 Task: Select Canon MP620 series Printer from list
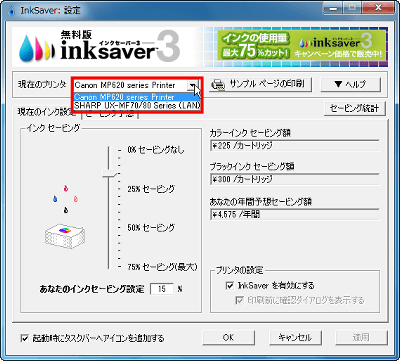(x=137, y=97)
